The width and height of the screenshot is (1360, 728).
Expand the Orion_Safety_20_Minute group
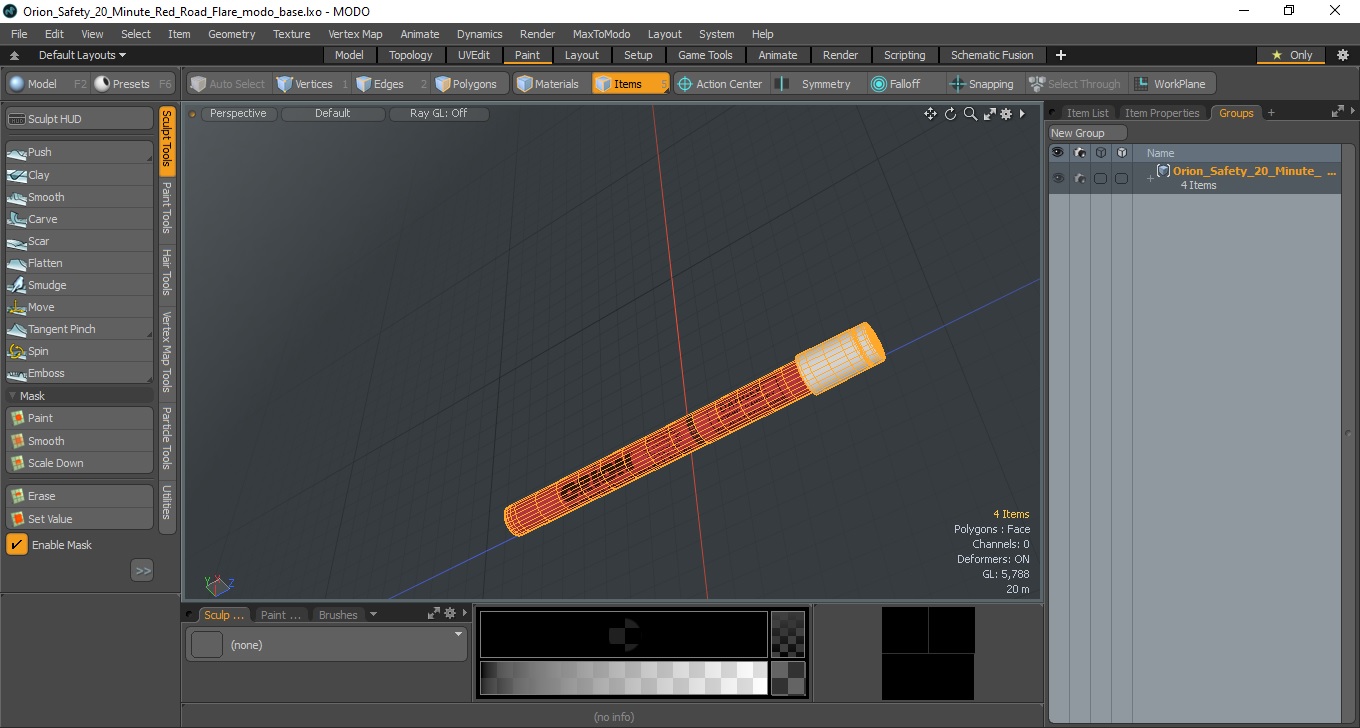pyautogui.click(x=1150, y=178)
